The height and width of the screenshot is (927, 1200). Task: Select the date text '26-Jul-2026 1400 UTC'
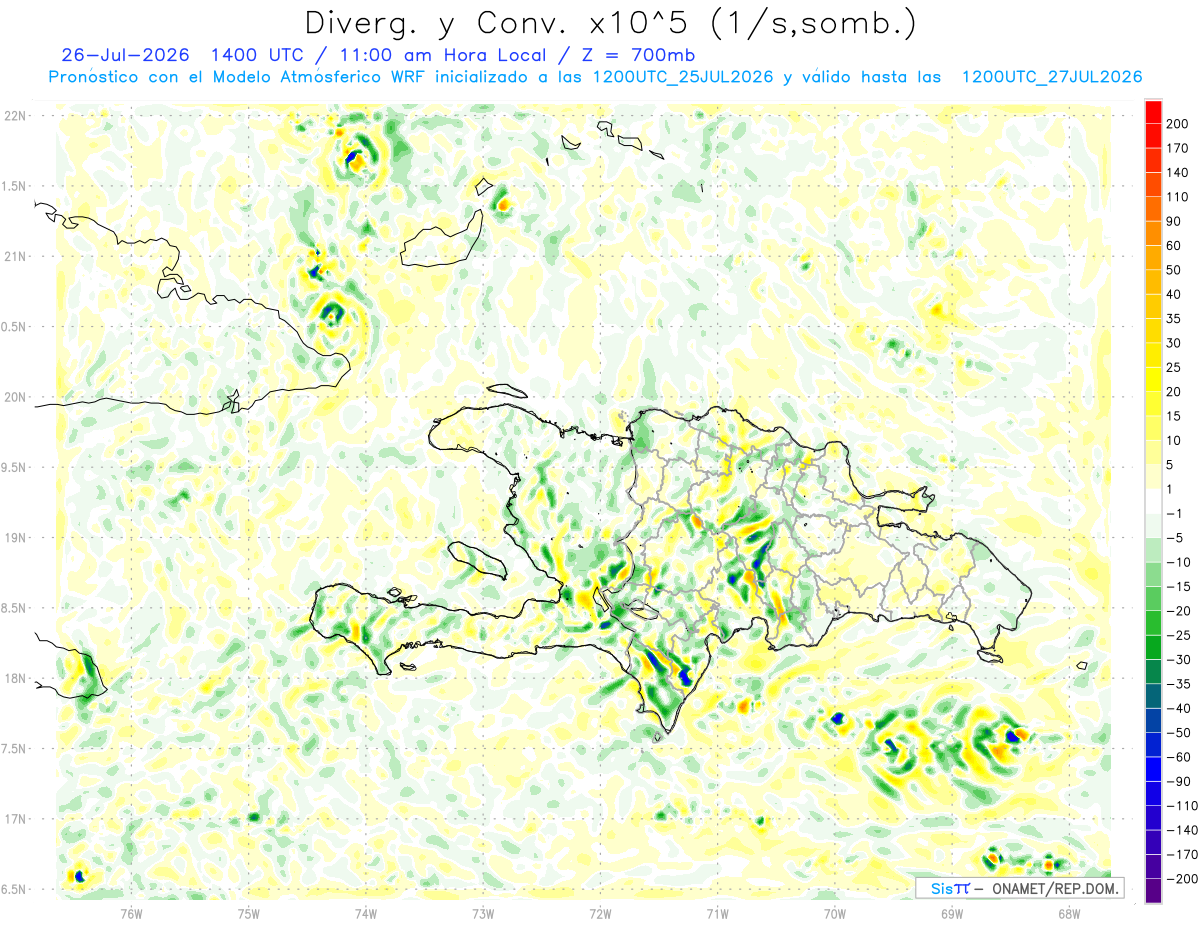click(x=185, y=55)
